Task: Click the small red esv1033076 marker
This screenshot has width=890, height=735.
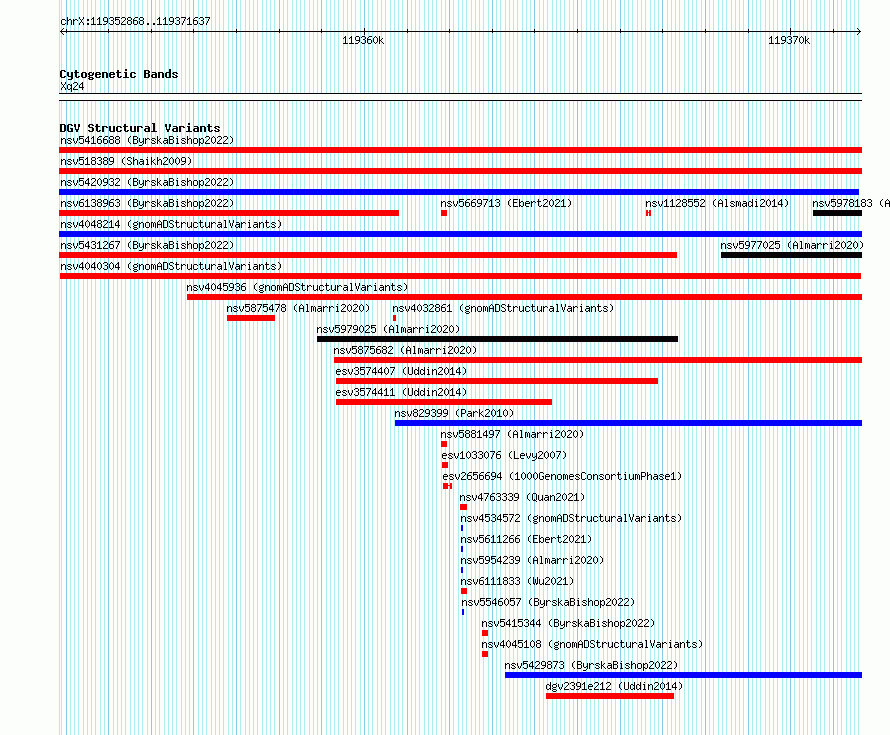Action: click(x=444, y=465)
